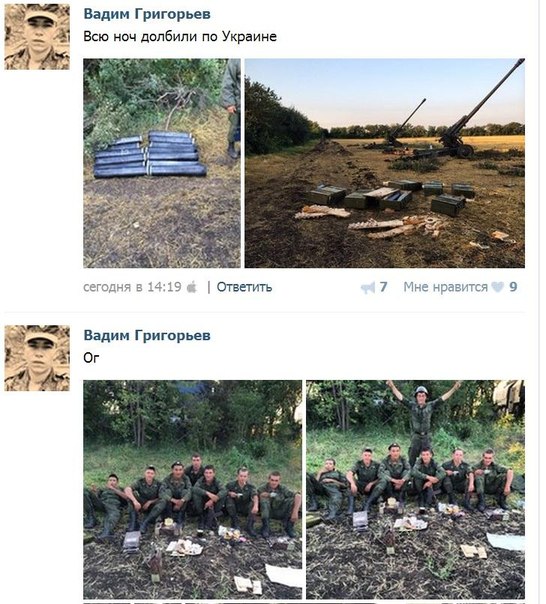Open Вадим Григорьев's name on the first post

(147, 14)
